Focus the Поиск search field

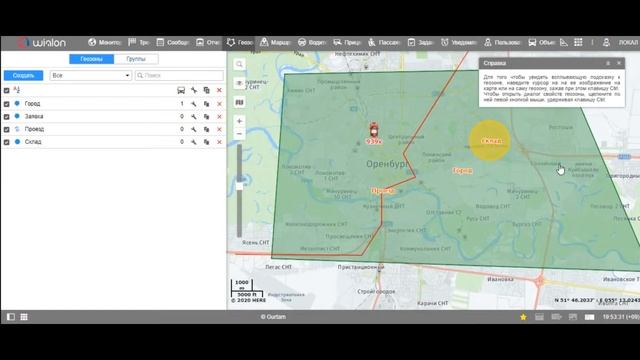179,76
